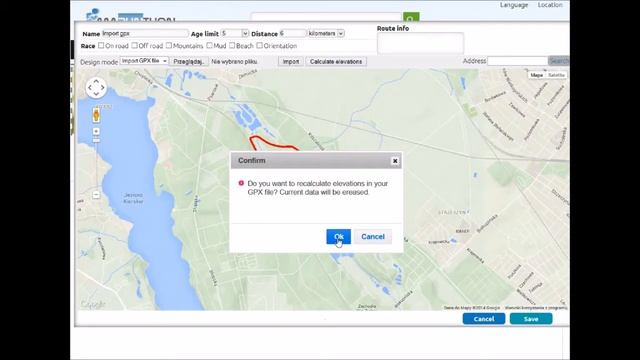Viewport: 640px width, 360px height.
Task: Click the Google logo on the map
Action: 93,304
